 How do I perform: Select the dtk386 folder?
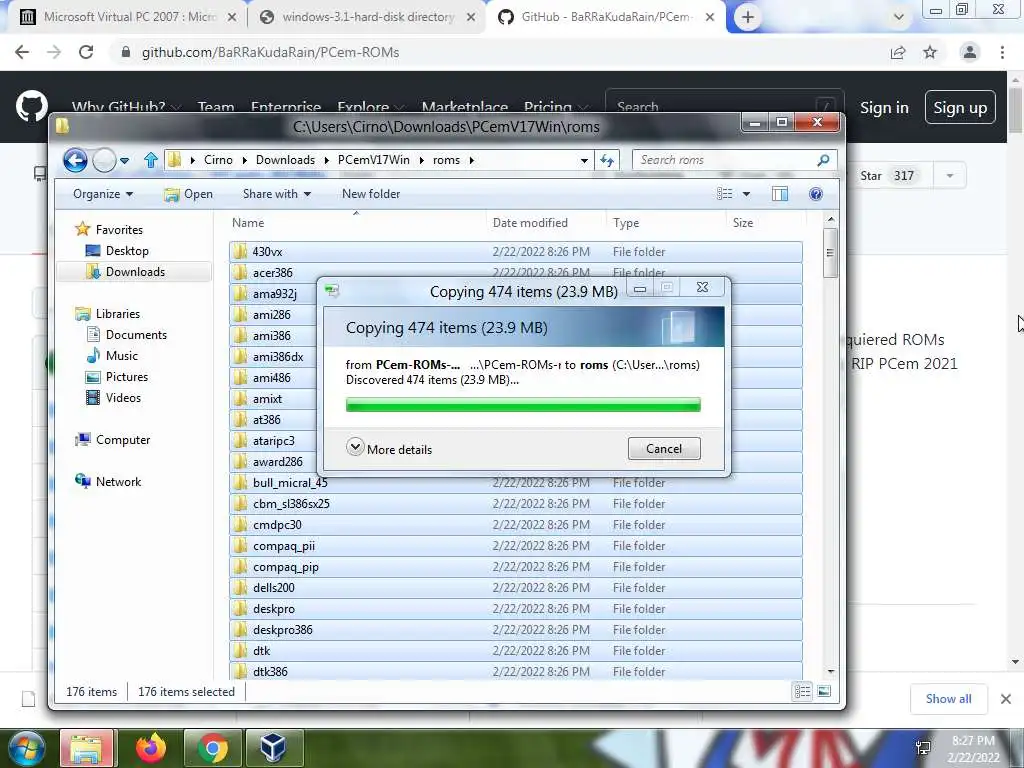(x=516, y=671)
